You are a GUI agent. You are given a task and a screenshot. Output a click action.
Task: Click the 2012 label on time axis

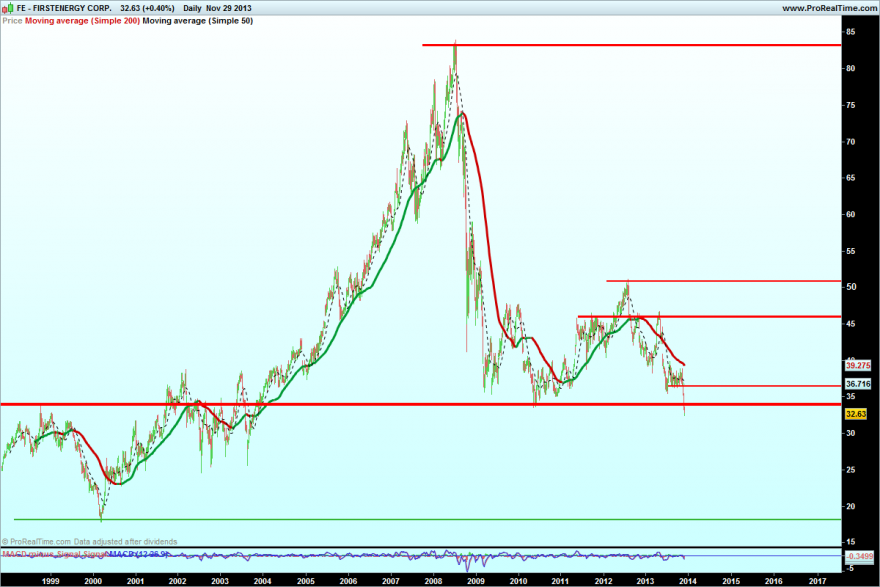pyautogui.click(x=603, y=581)
